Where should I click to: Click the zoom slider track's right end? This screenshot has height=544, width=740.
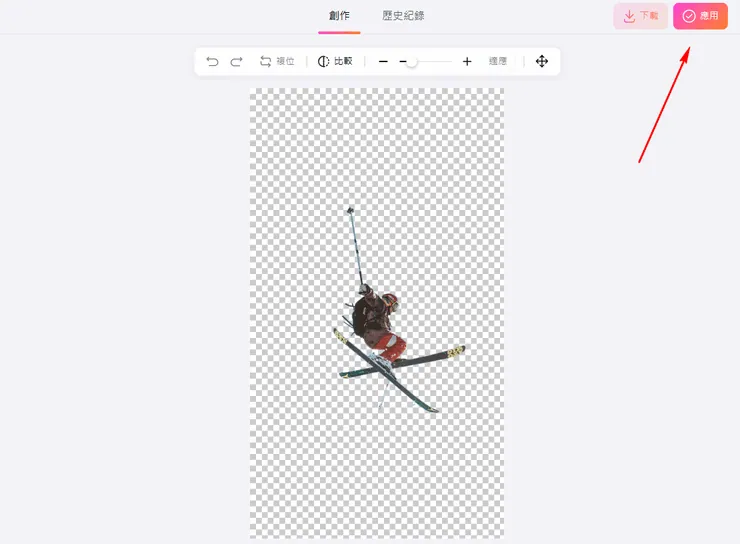pos(449,62)
